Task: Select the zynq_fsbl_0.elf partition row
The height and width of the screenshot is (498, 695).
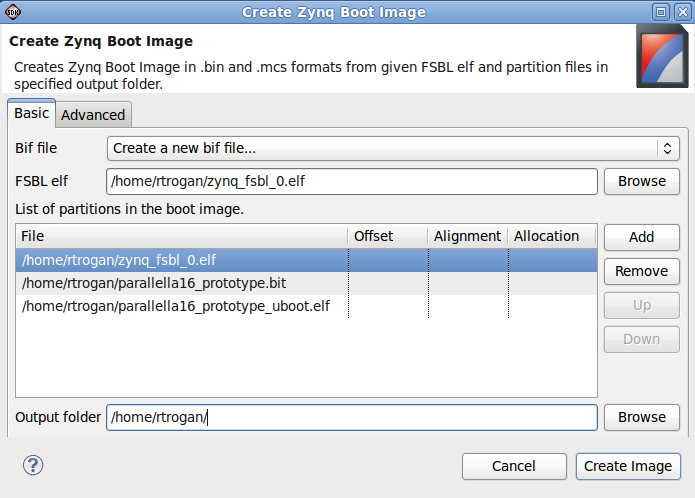Action: (119, 260)
